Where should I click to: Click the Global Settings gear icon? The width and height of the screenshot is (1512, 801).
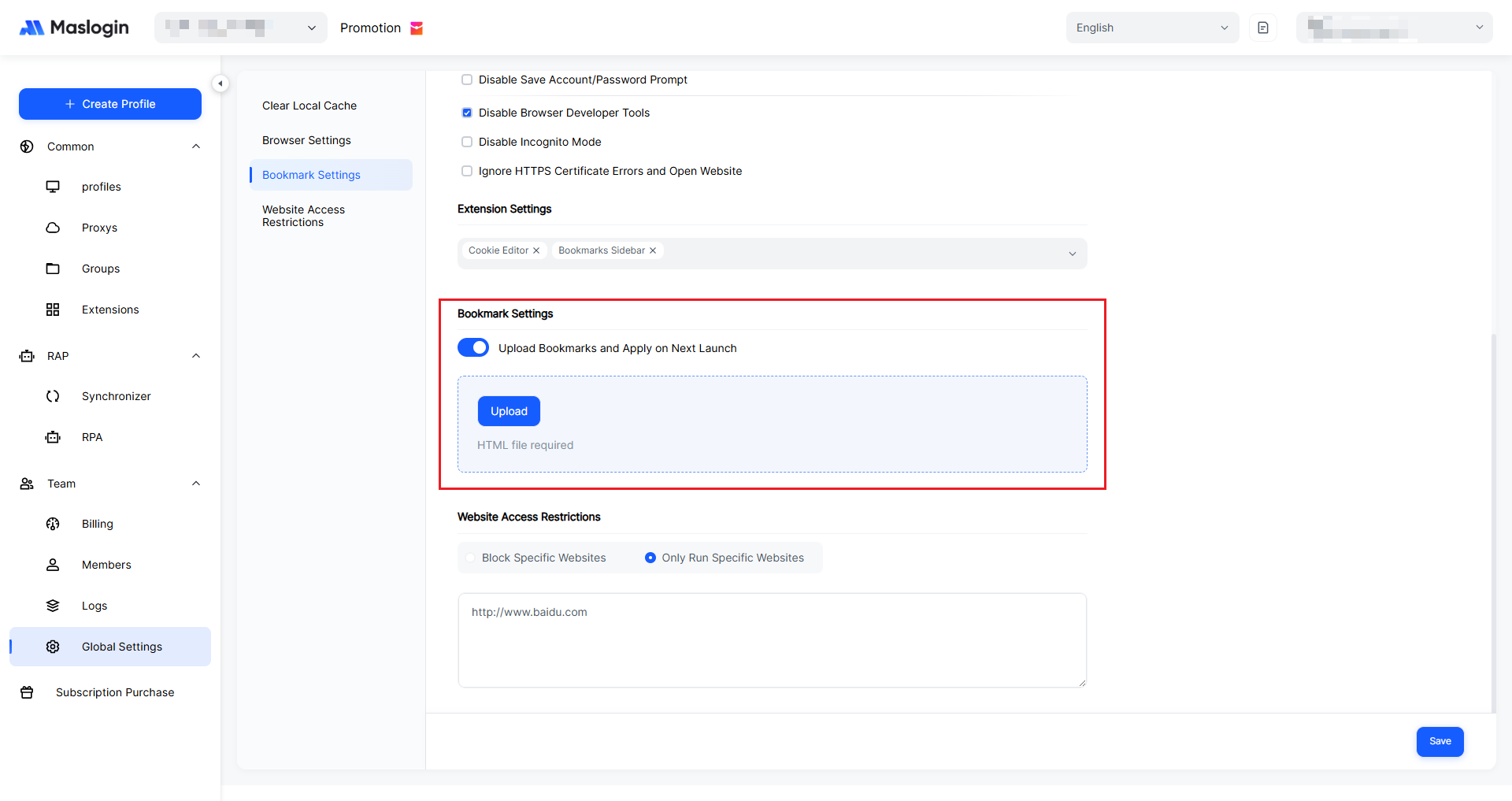(53, 647)
